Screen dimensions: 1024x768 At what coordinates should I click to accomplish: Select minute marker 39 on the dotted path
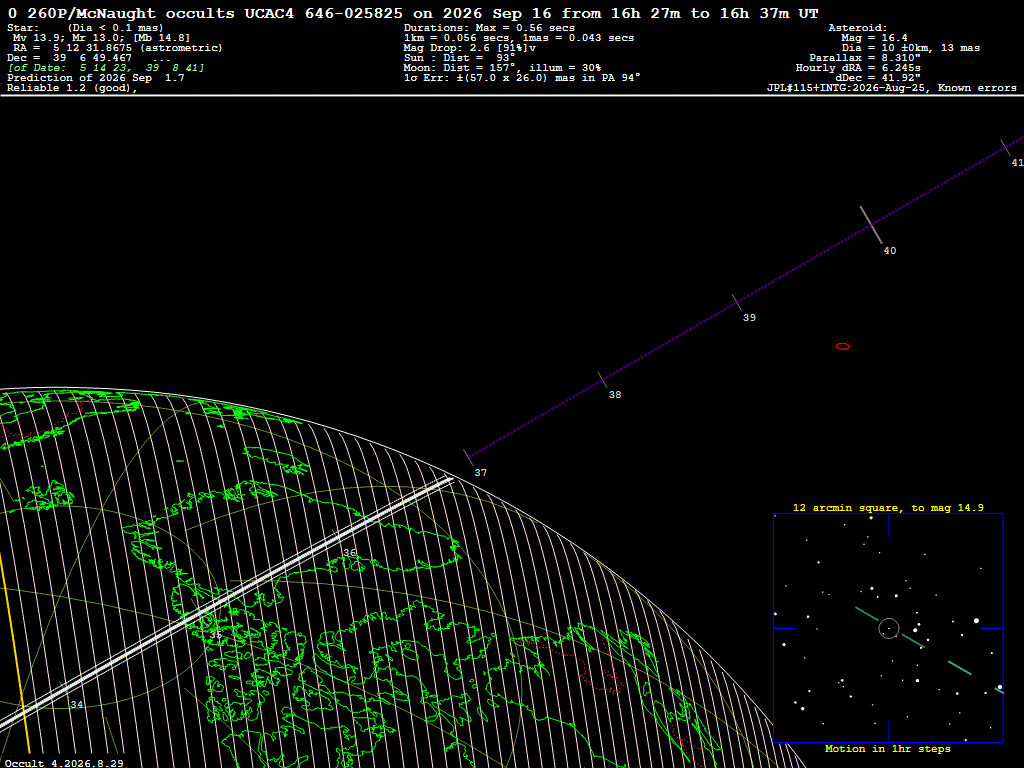click(749, 318)
